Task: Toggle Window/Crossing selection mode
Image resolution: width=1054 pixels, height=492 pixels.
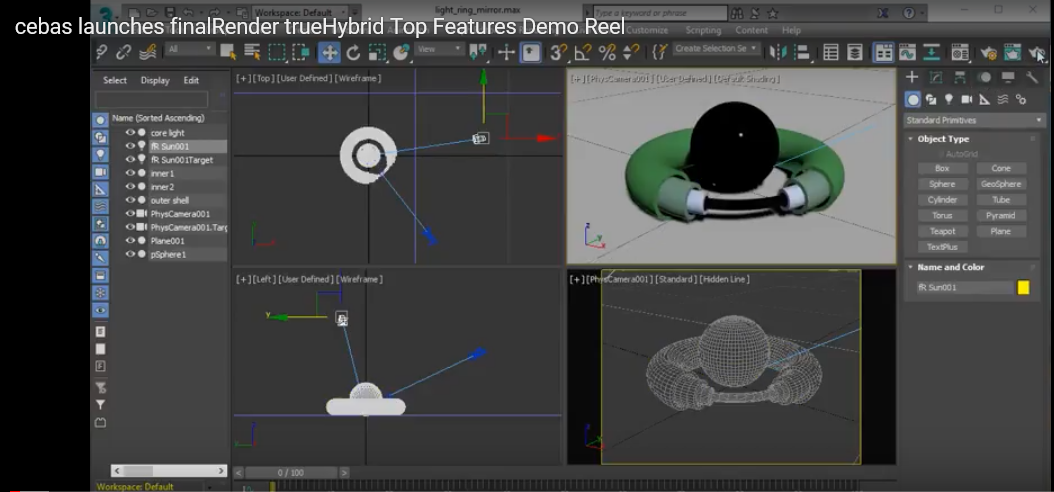Action: (x=300, y=52)
